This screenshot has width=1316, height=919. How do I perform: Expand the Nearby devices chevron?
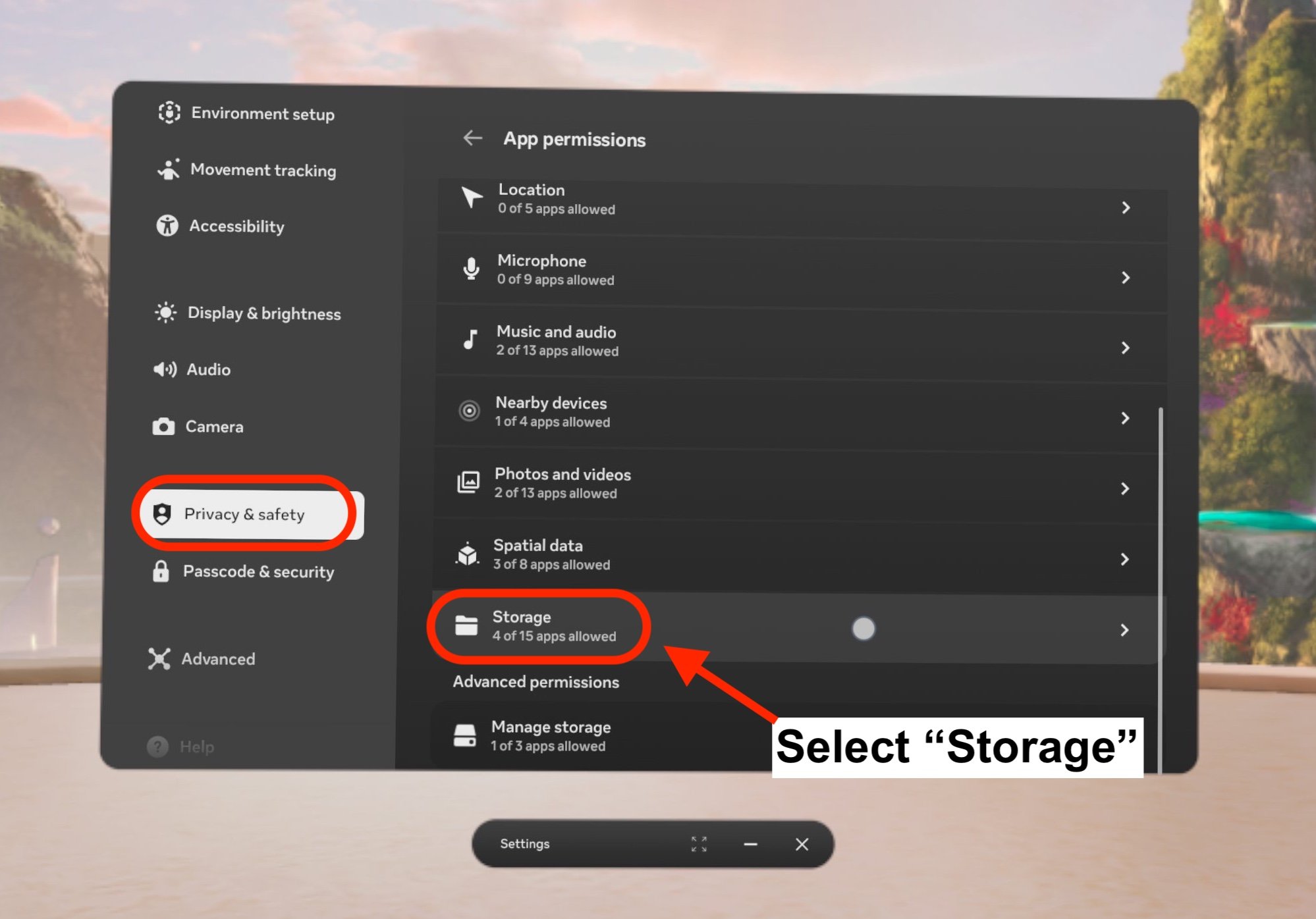1125,418
